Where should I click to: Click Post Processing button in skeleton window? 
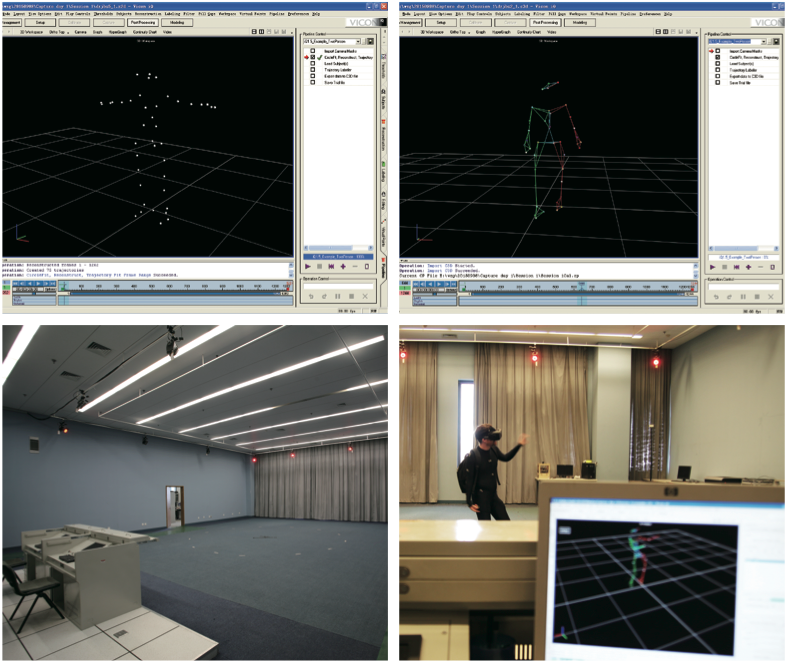point(545,23)
